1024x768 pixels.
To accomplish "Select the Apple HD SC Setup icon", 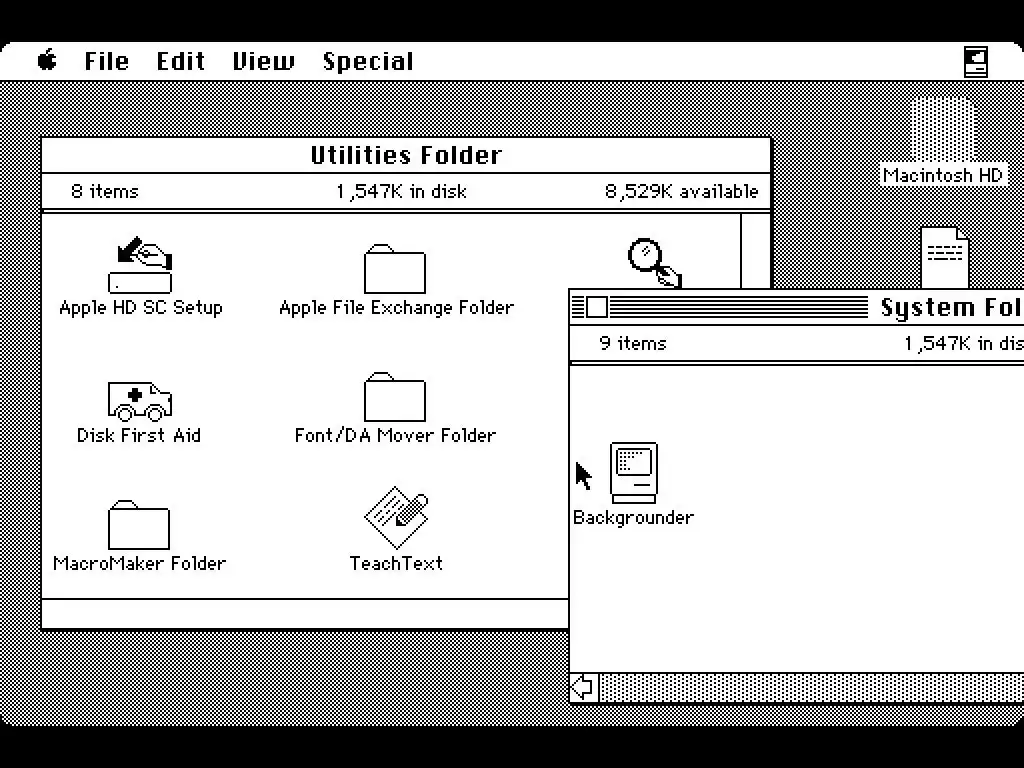I will (140, 264).
